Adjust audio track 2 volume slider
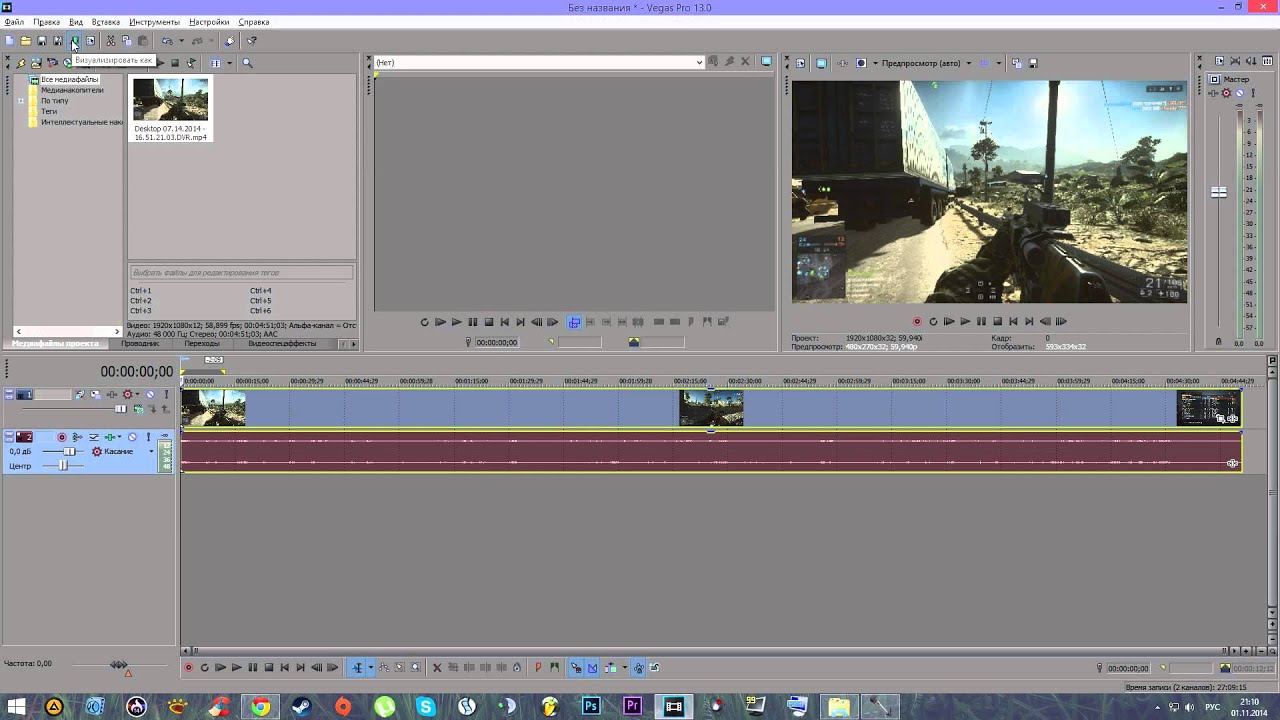 point(69,451)
